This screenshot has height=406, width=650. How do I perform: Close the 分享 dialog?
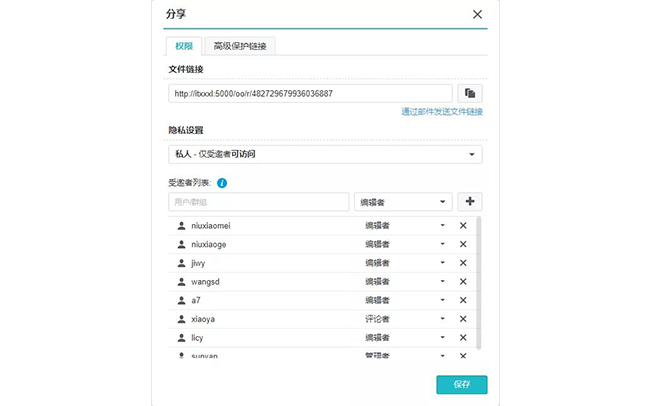(x=477, y=15)
